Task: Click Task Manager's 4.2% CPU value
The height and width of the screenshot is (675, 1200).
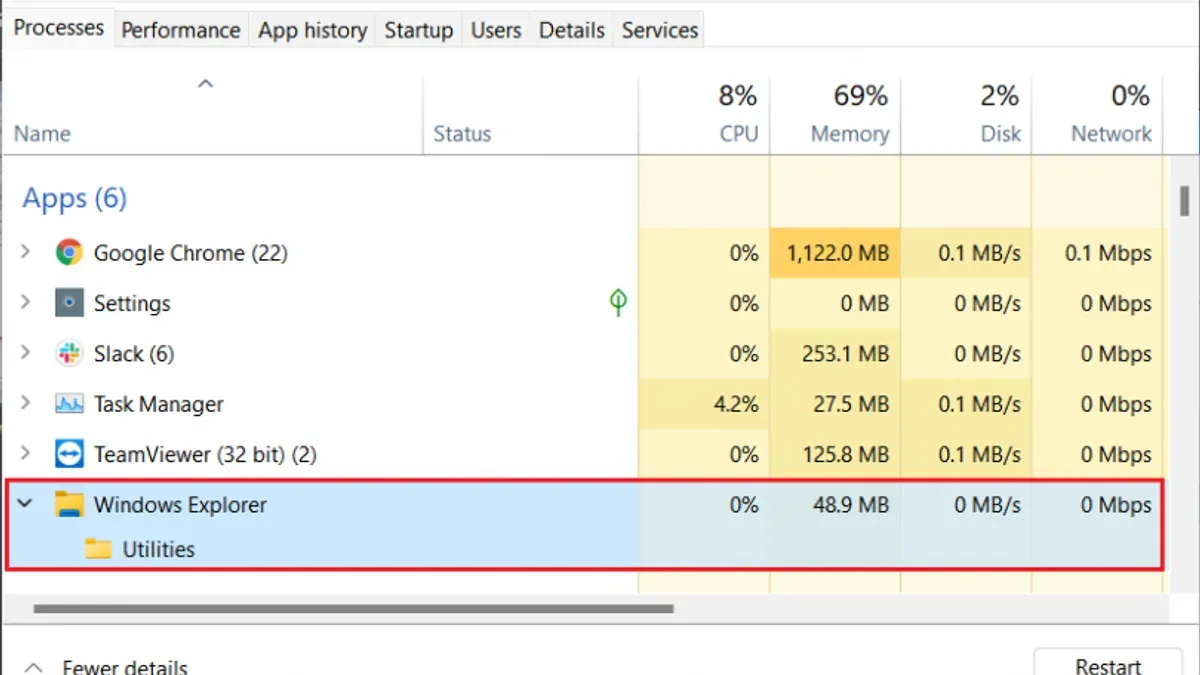Action: click(x=738, y=404)
